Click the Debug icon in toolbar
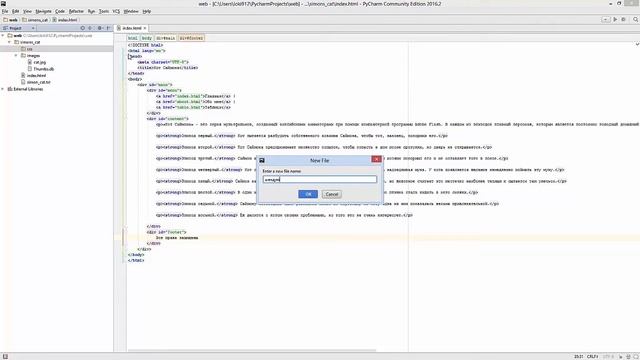This screenshot has width=640, height=360. pyautogui.click(x=623, y=20)
